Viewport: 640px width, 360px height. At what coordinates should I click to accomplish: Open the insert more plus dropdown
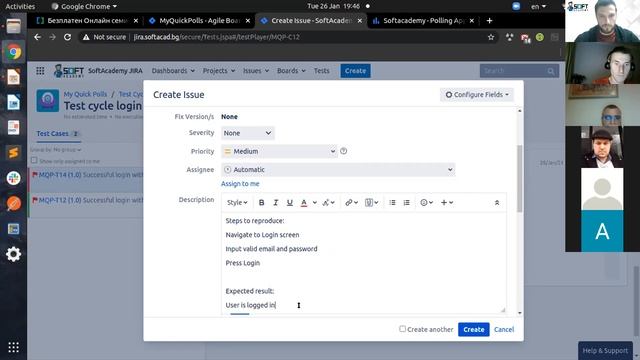(x=447, y=202)
